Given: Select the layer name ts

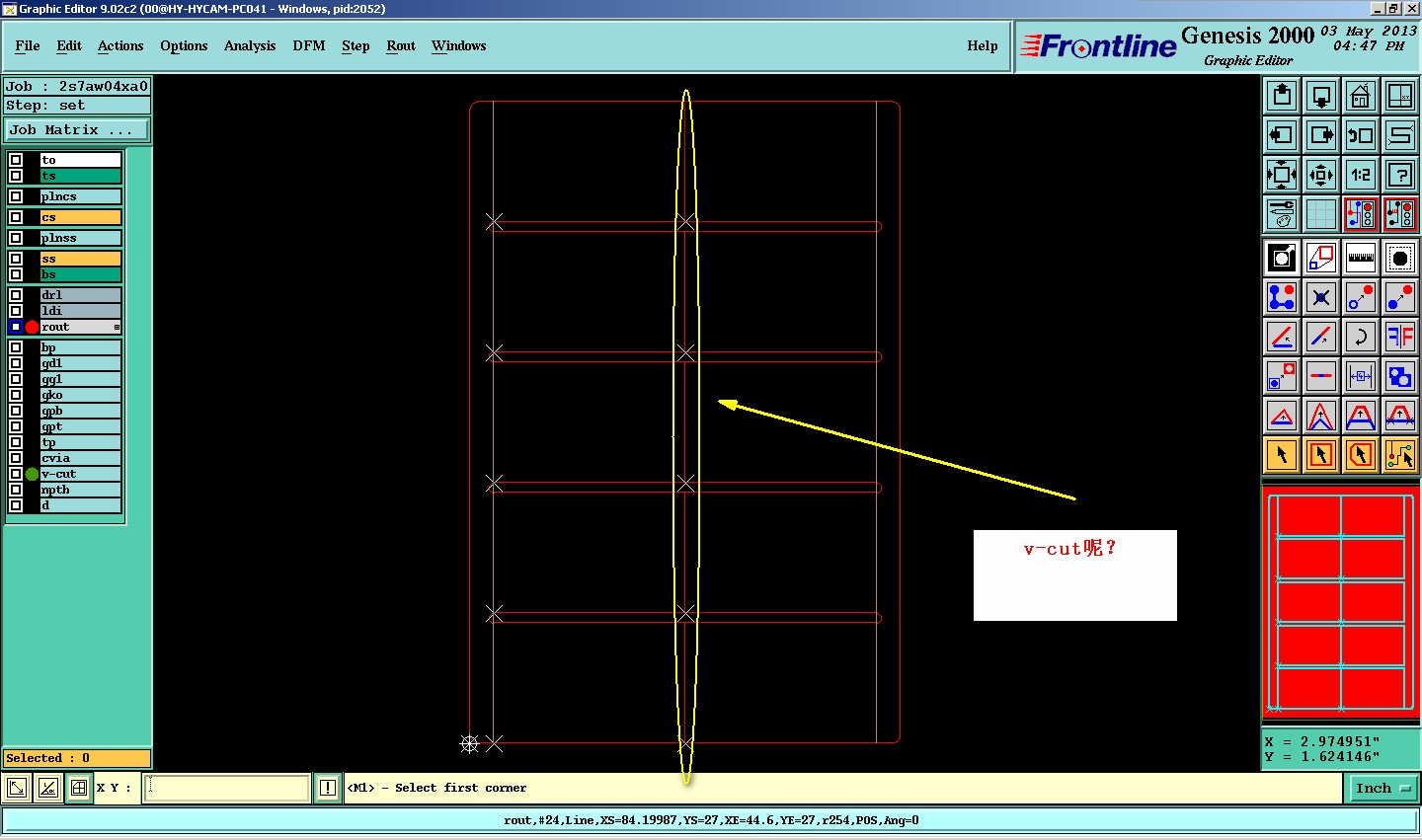Looking at the screenshot, I should point(81,176).
